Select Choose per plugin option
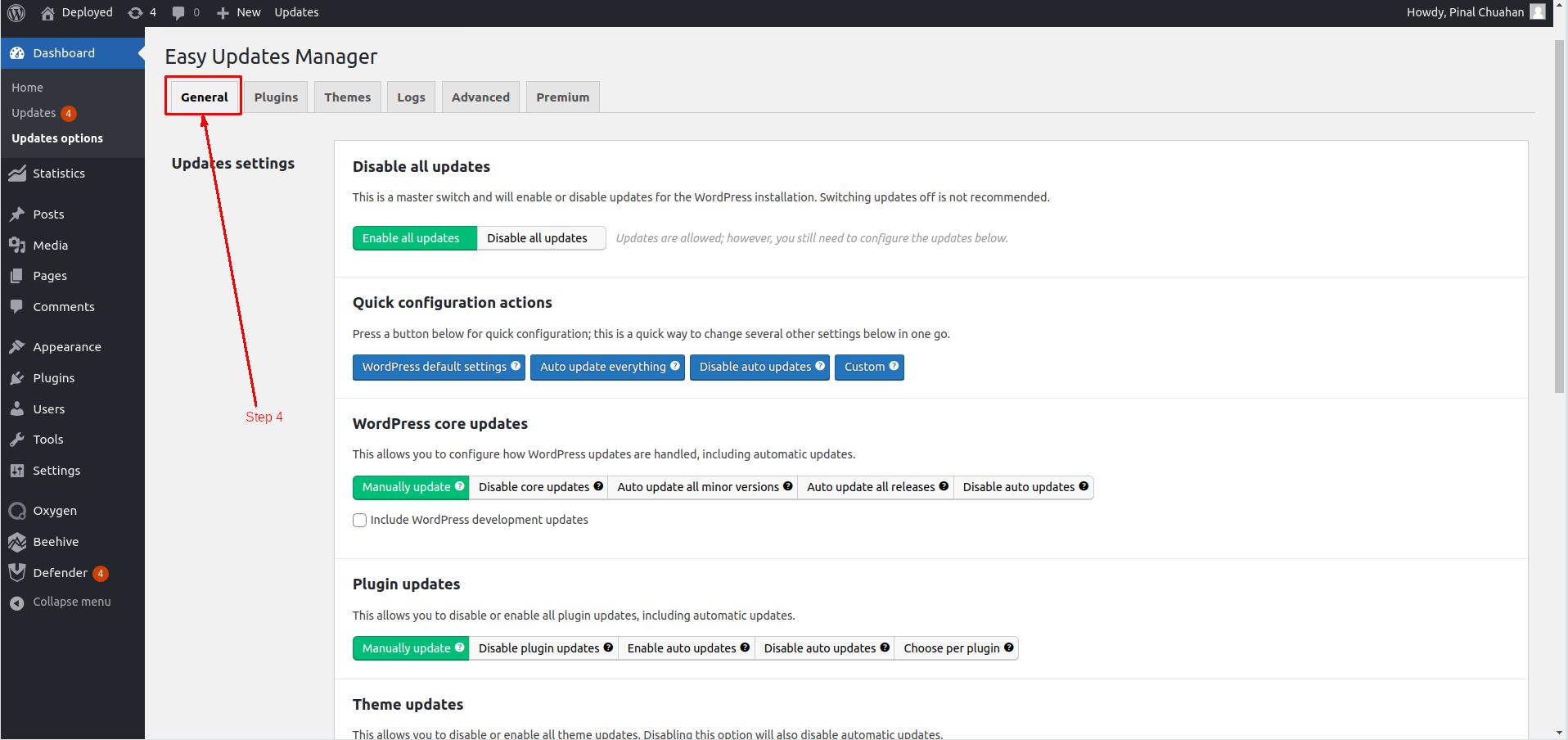Viewport: 1568px width, 740px height. [957, 648]
